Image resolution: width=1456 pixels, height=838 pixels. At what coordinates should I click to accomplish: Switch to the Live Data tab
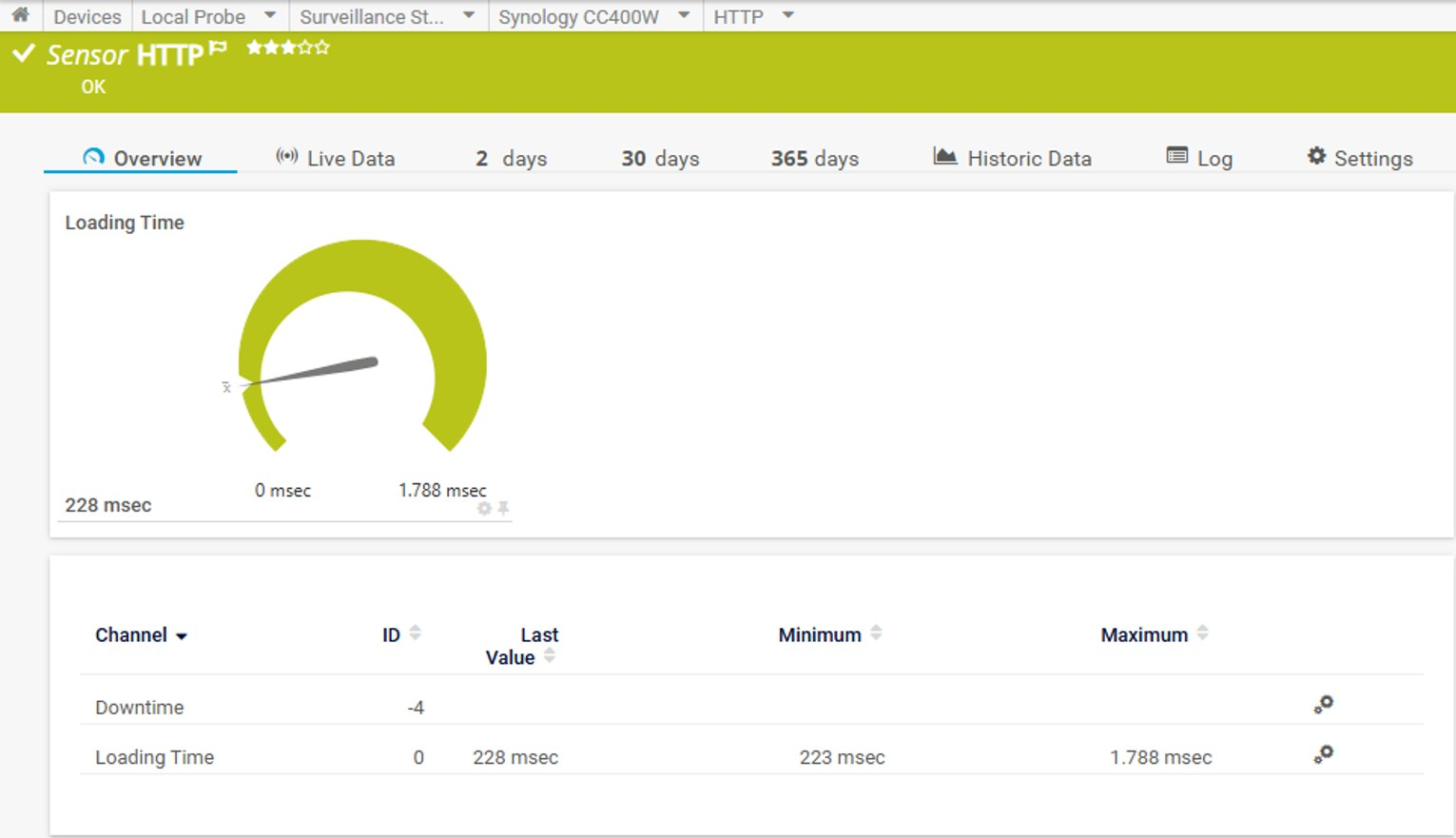(x=336, y=158)
